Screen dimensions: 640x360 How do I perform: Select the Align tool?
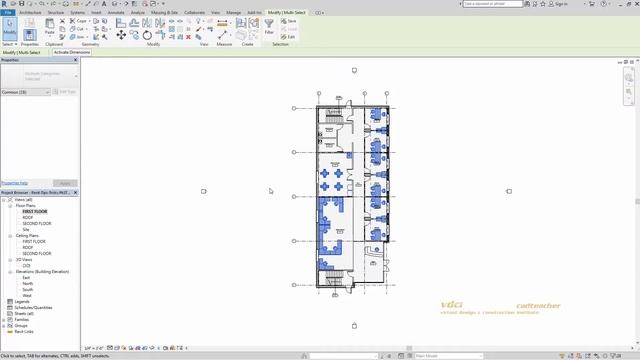[121, 23]
